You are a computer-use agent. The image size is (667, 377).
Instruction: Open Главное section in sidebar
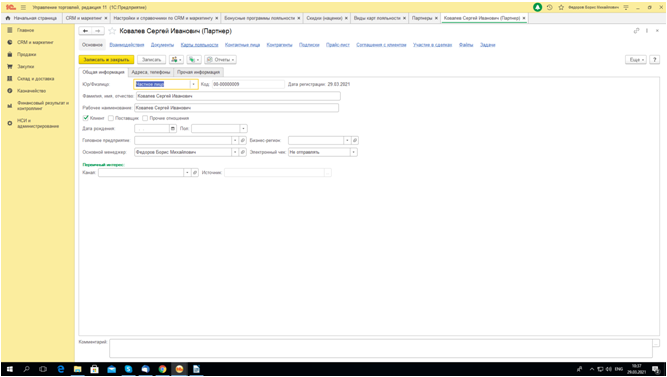click(26, 30)
